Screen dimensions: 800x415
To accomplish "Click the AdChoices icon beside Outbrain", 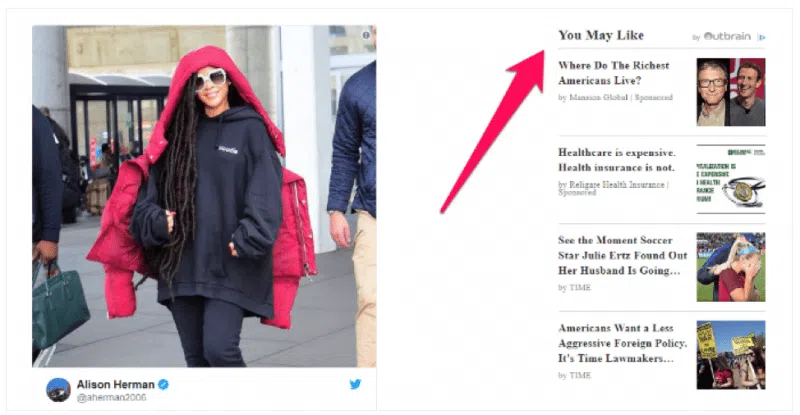I will coord(761,37).
